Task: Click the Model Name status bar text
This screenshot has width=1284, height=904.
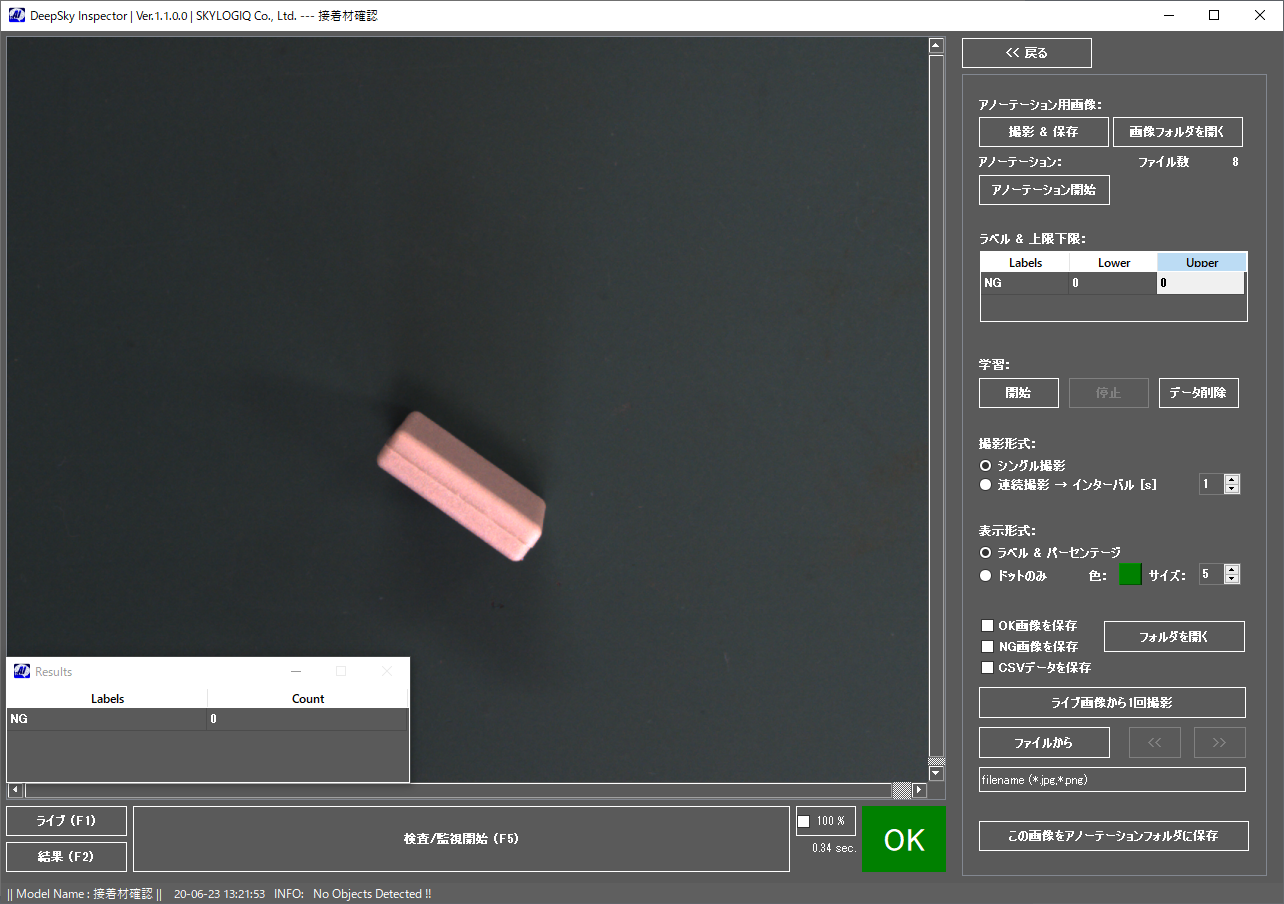Action: pos(84,894)
